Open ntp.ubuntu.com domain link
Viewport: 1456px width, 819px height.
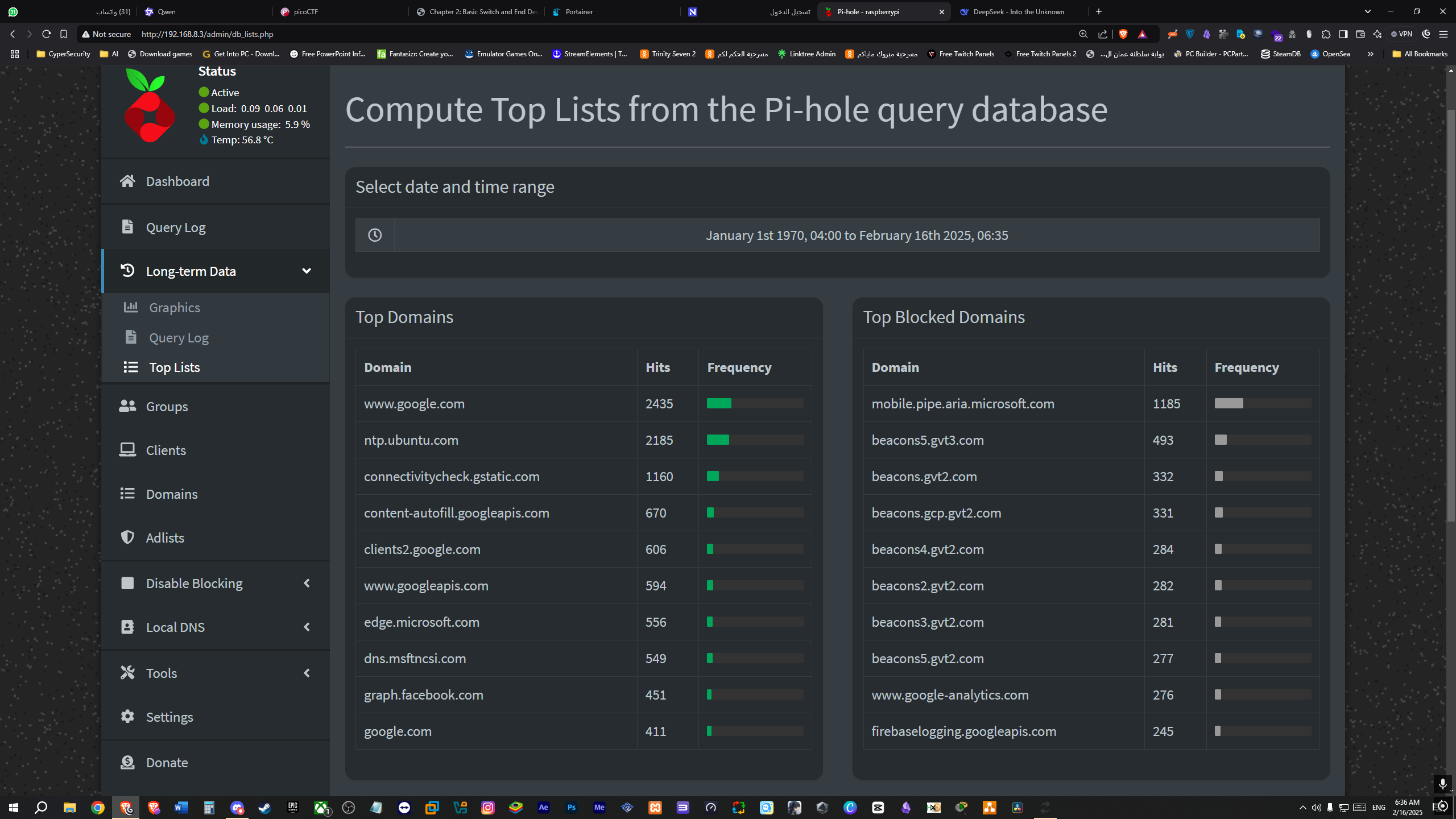coord(411,440)
